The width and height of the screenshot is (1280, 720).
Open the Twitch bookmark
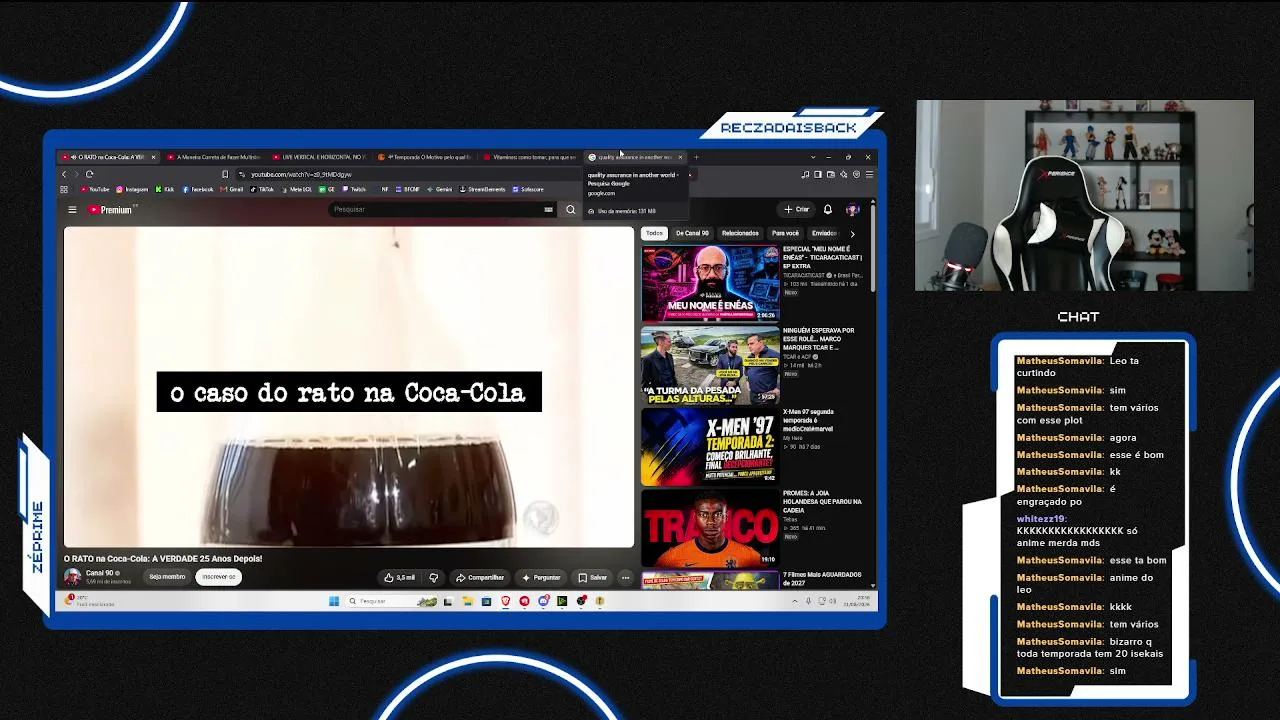click(x=354, y=189)
